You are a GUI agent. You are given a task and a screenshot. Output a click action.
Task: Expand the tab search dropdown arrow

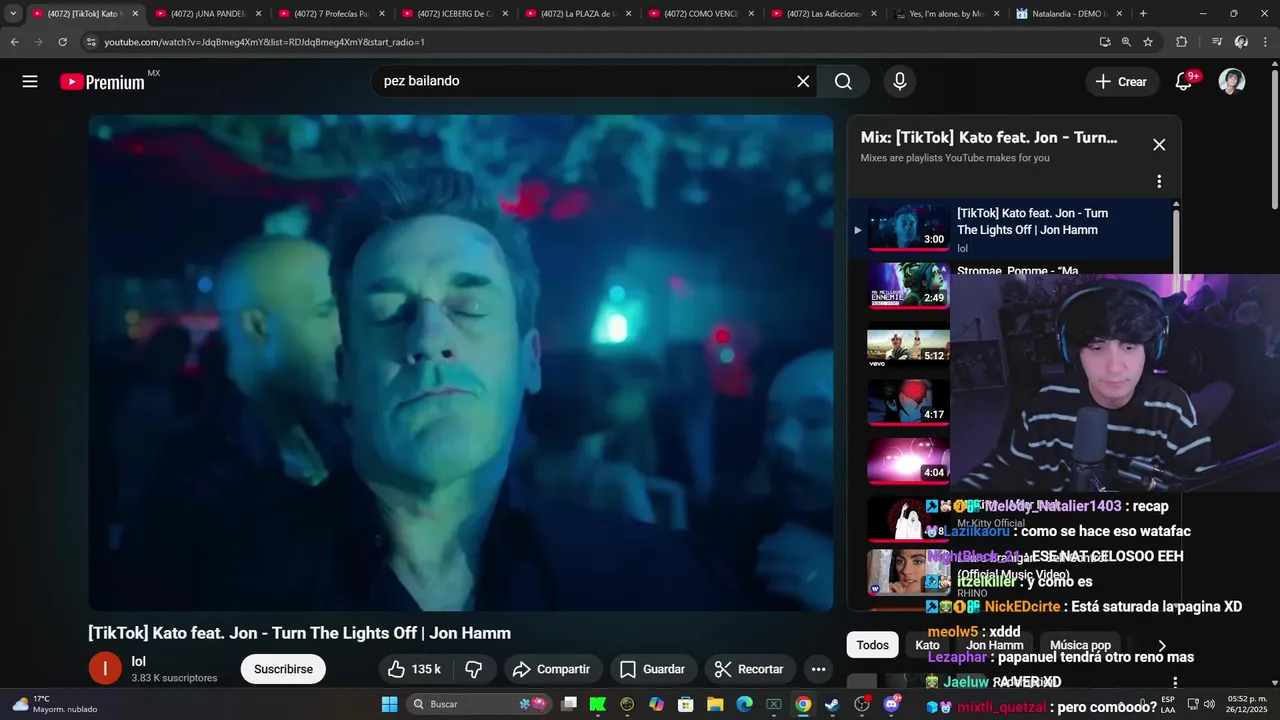click(x=13, y=14)
